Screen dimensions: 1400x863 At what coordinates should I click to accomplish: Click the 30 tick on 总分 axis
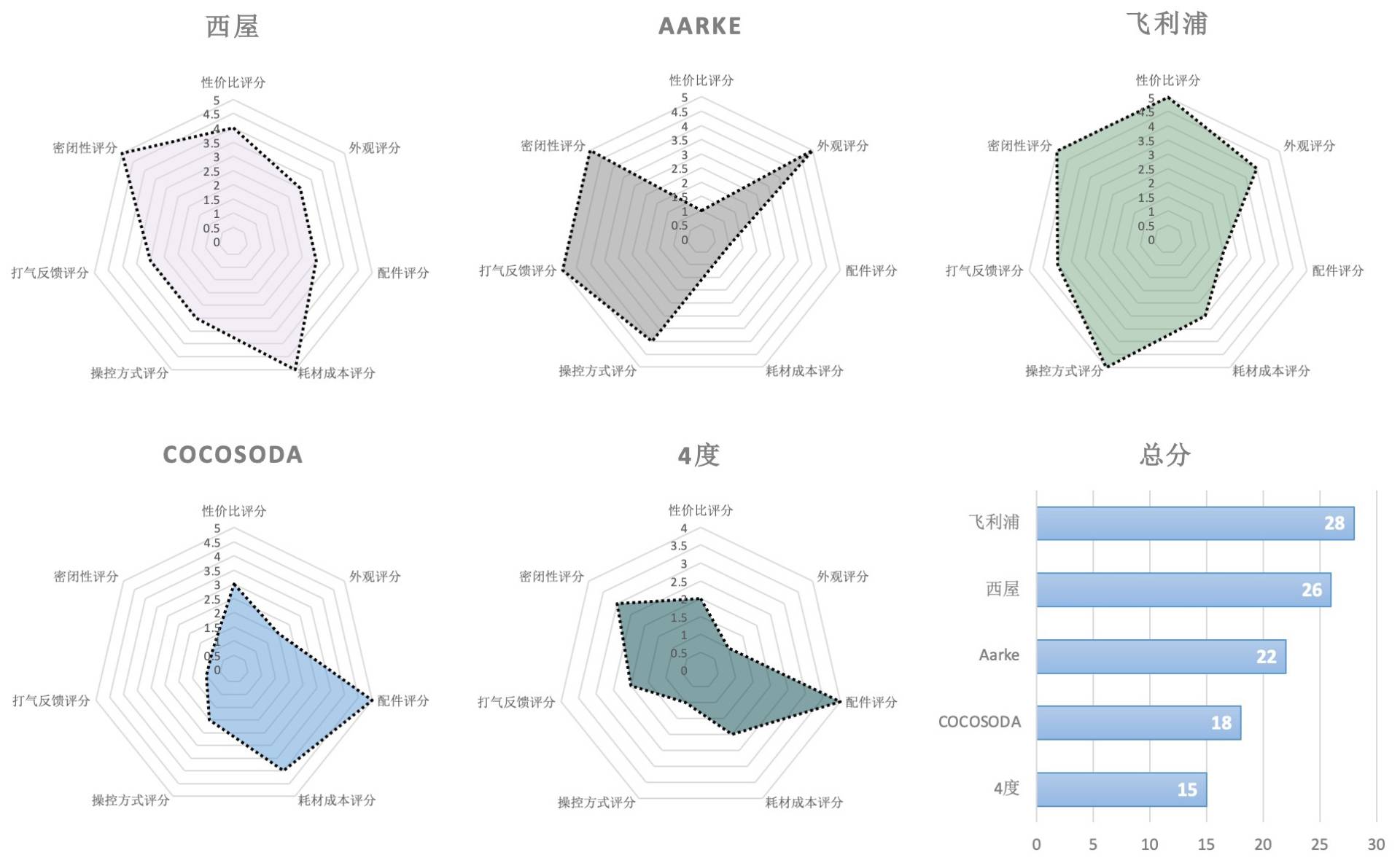coord(1375,844)
